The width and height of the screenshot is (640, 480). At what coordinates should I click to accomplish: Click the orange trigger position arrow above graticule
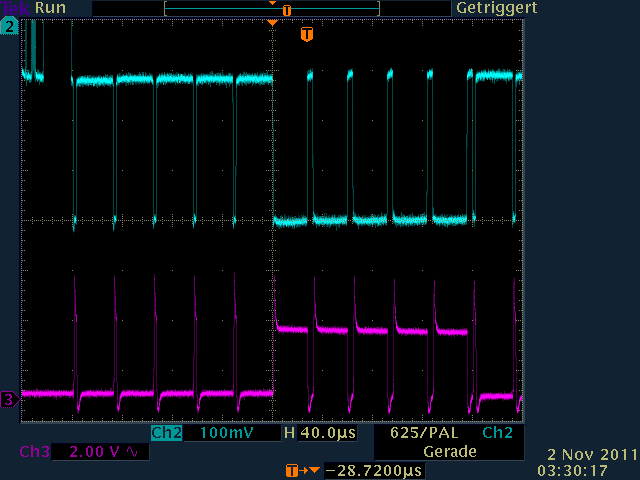coord(272,22)
